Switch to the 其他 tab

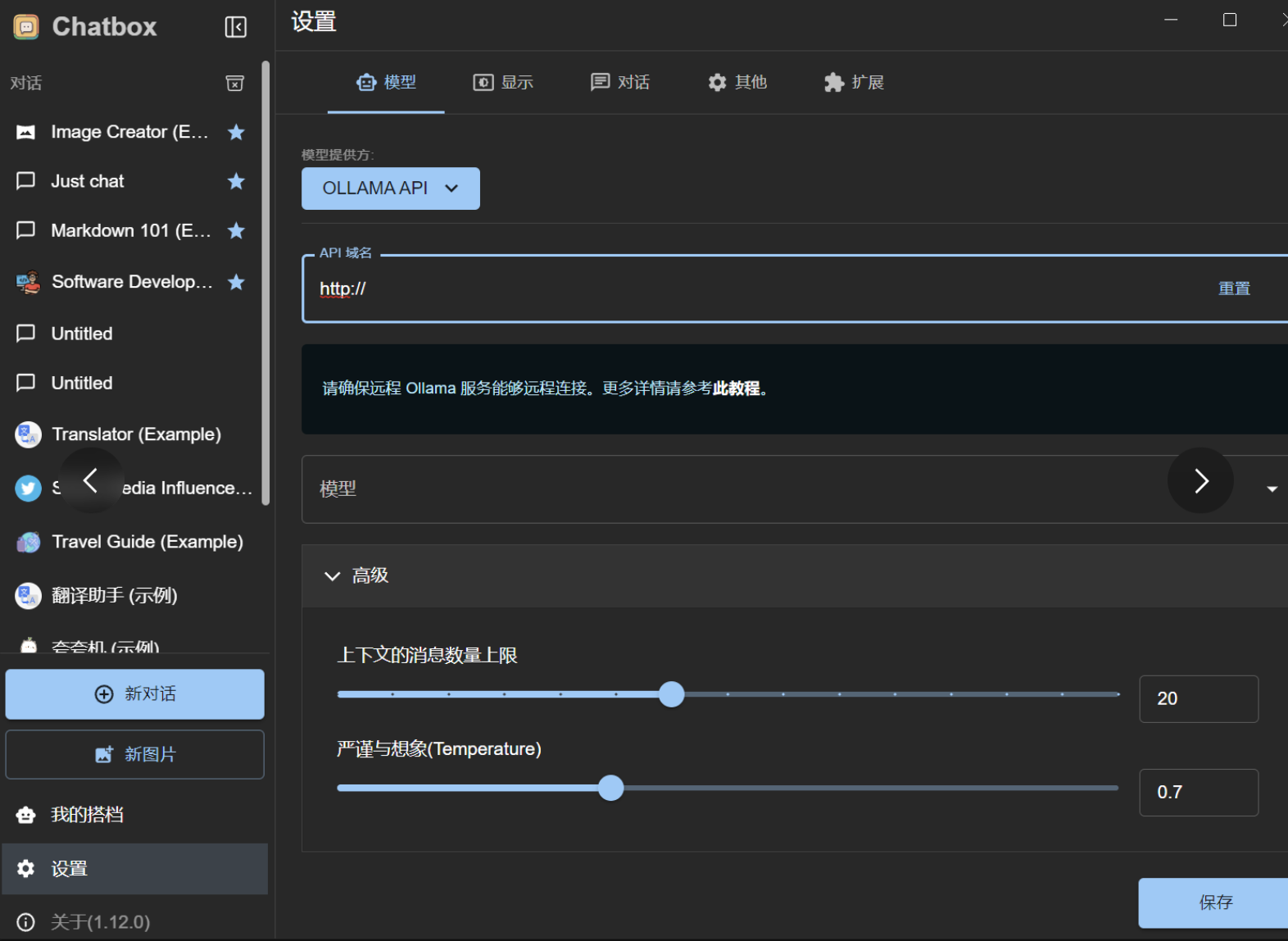737,82
